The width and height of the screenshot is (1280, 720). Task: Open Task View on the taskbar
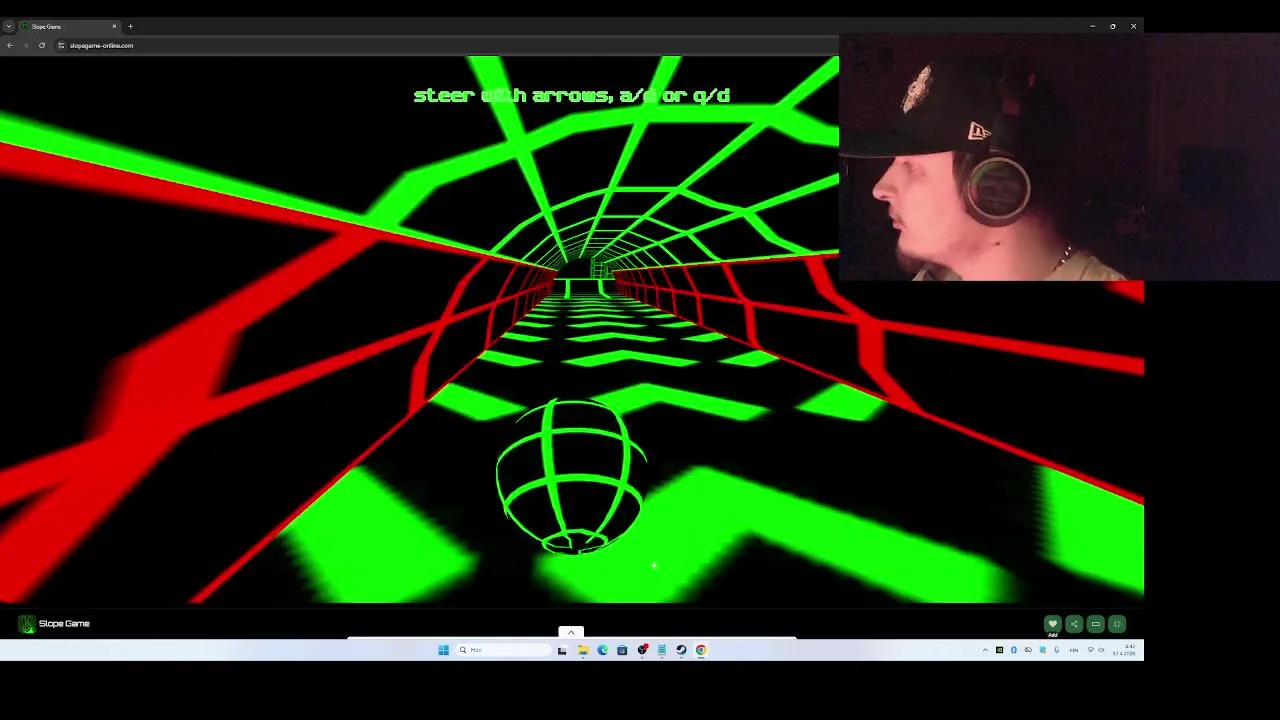tap(562, 650)
